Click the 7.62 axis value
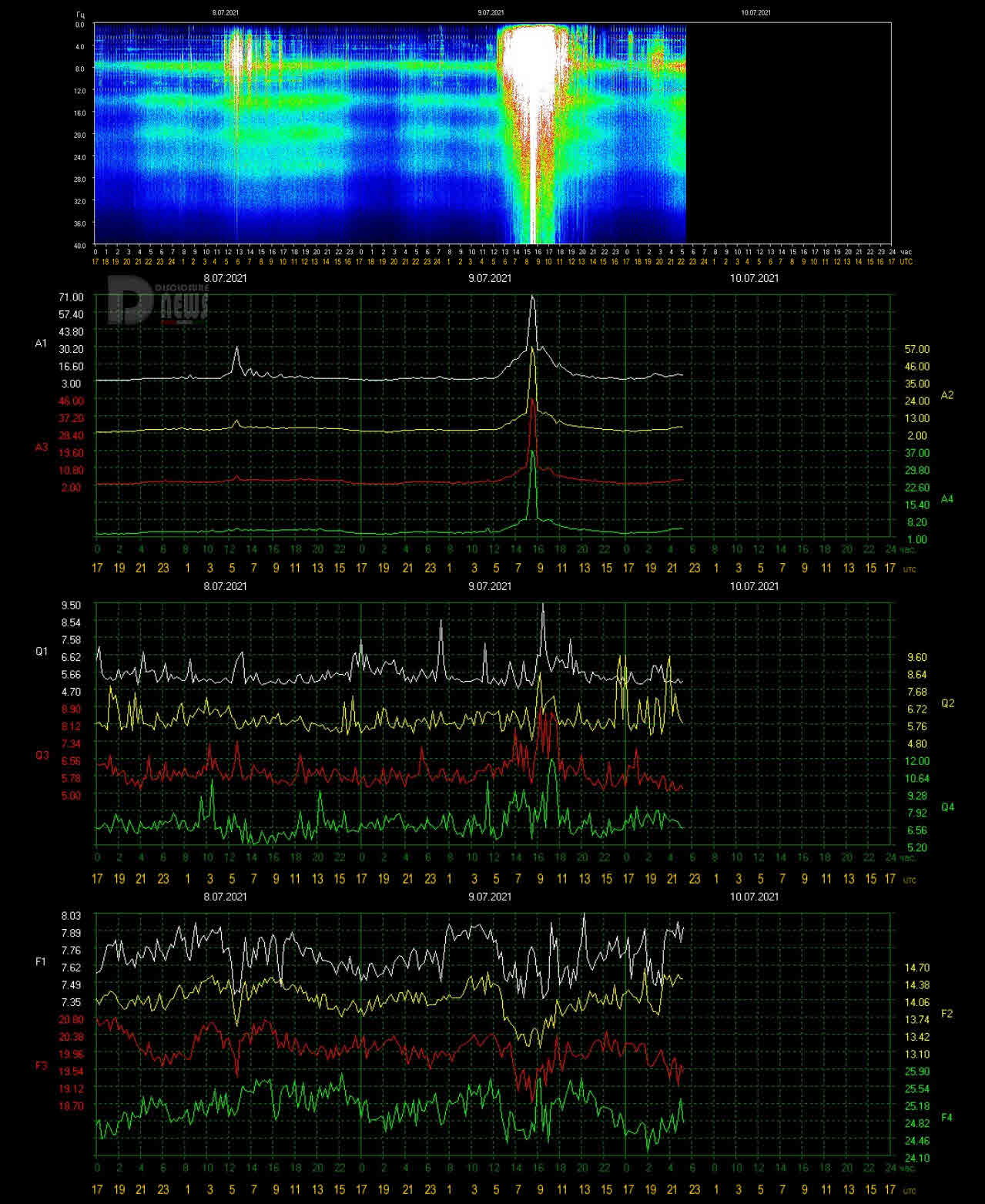985x1204 pixels. tap(70, 968)
